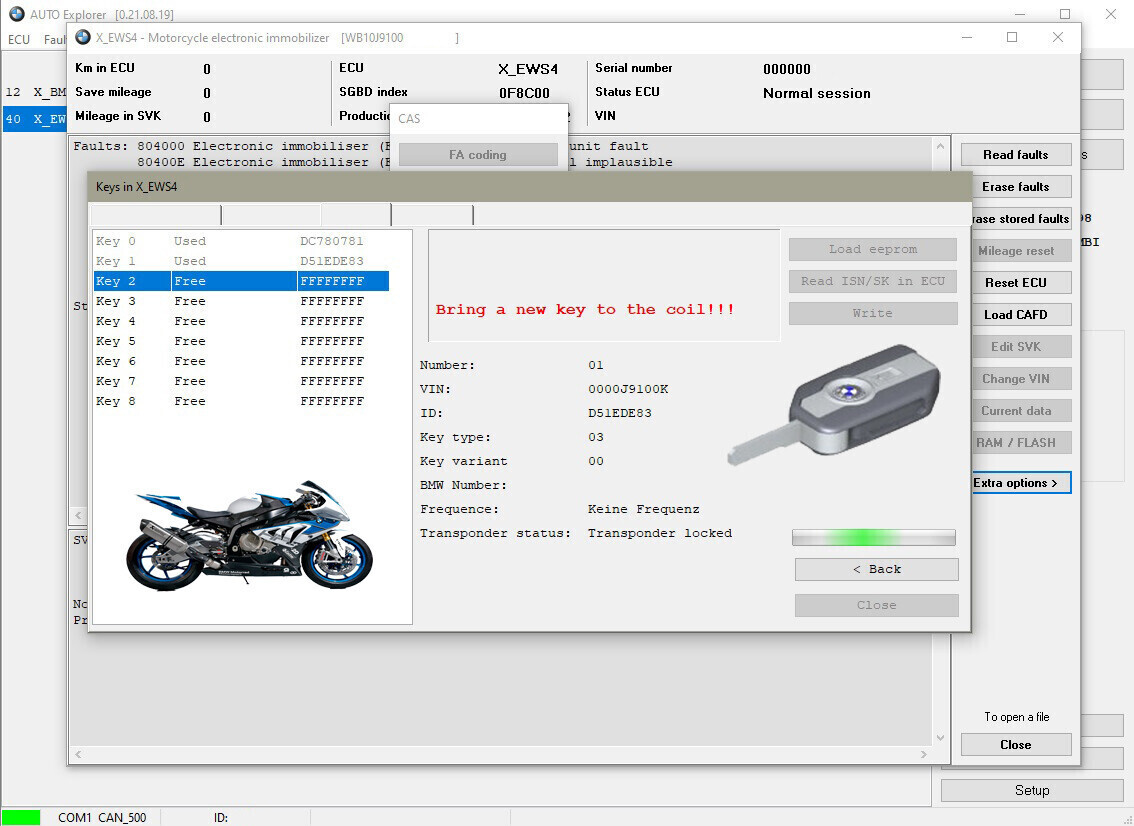Expand Extra options menu
The height and width of the screenshot is (826, 1134).
(x=1020, y=482)
